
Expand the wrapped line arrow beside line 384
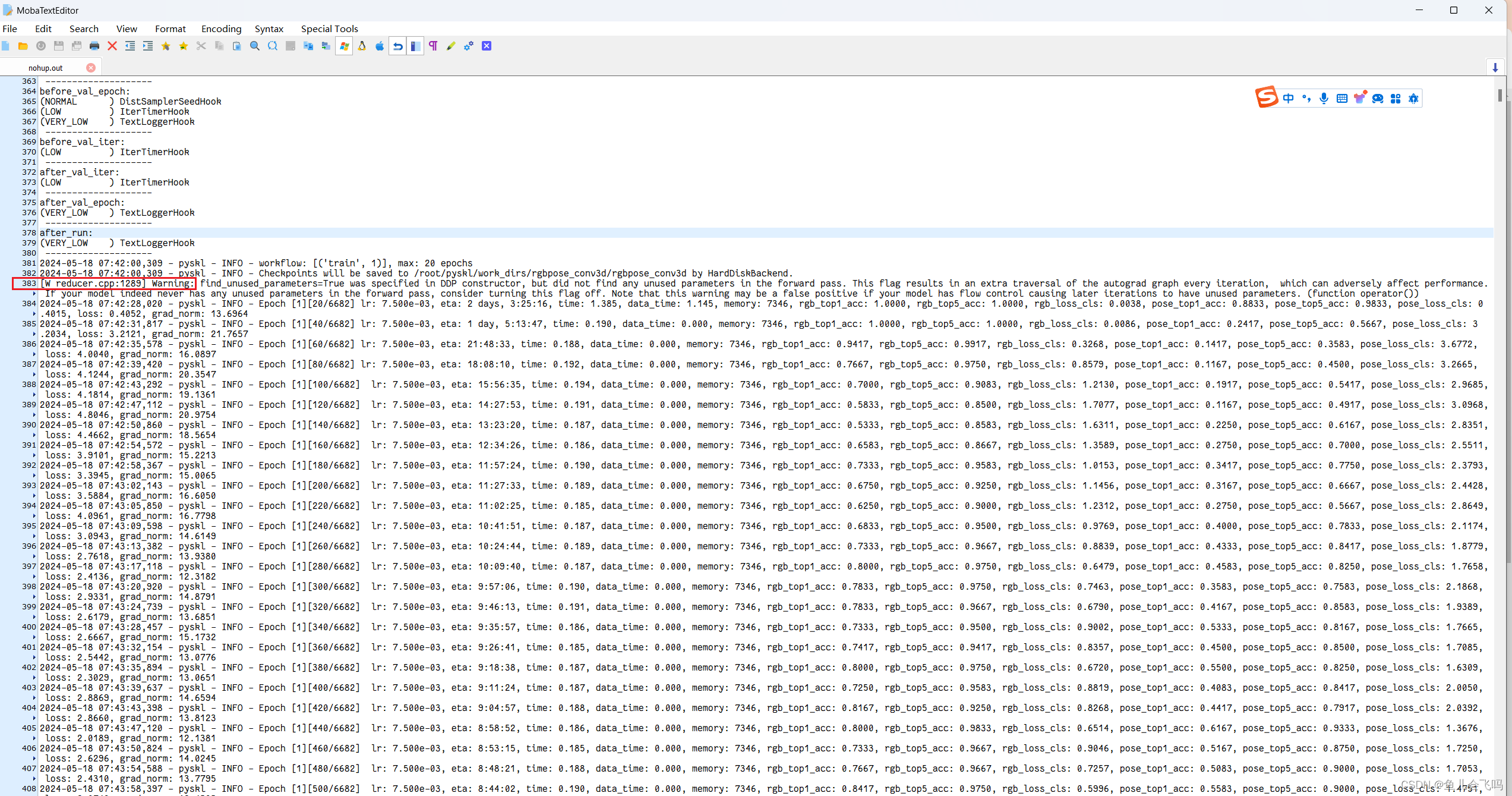pos(34,313)
